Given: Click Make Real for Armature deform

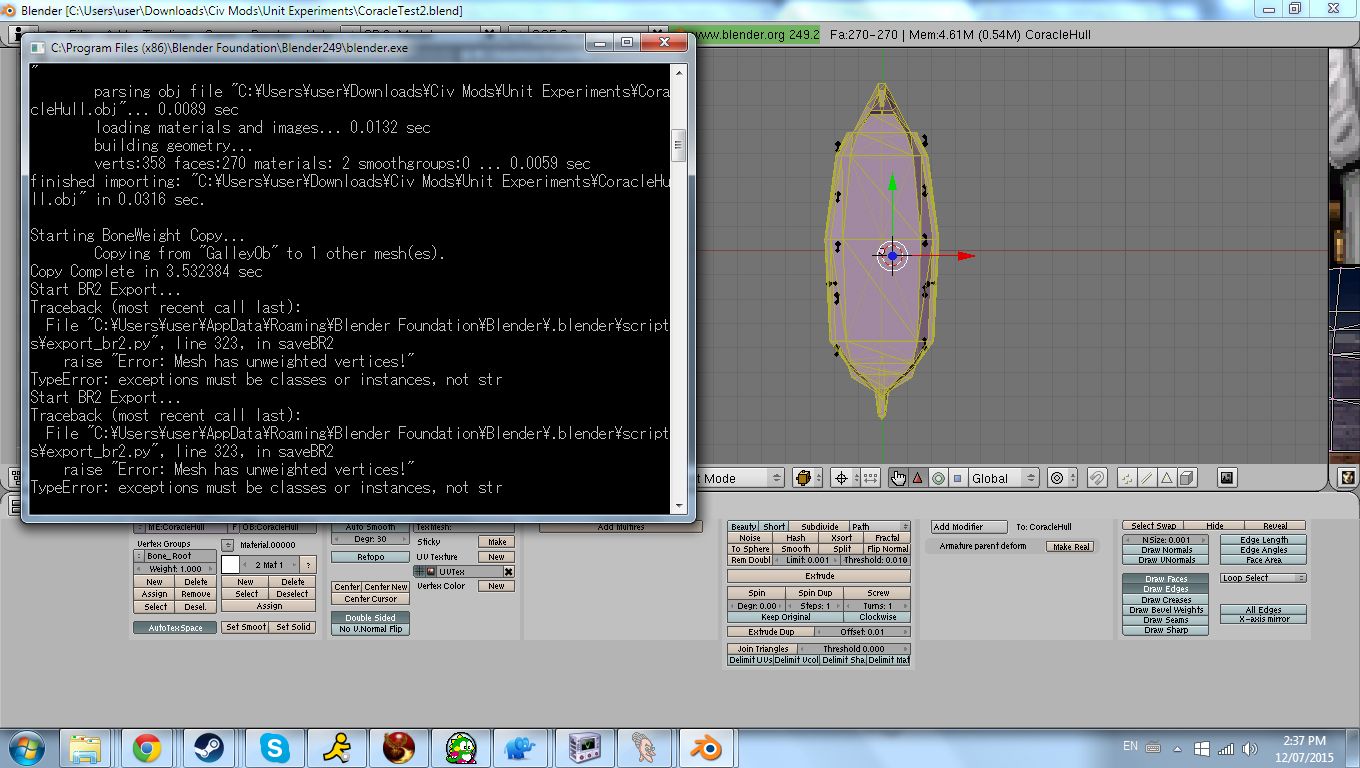Looking at the screenshot, I should tap(1070, 547).
